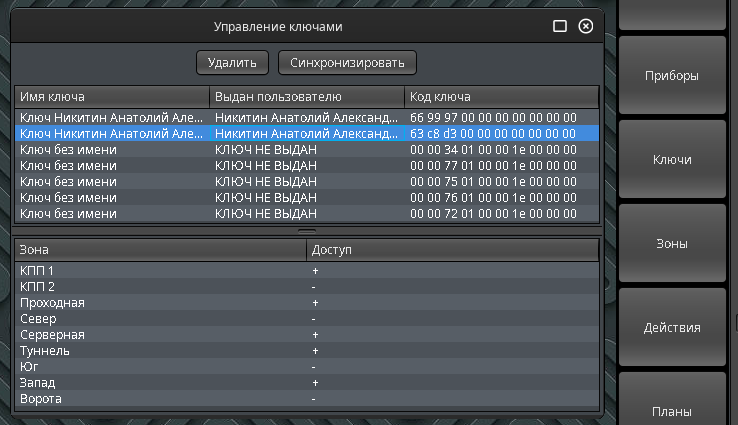Click the Удалить button
Screen dimensions: 738x425
(x=232, y=62)
